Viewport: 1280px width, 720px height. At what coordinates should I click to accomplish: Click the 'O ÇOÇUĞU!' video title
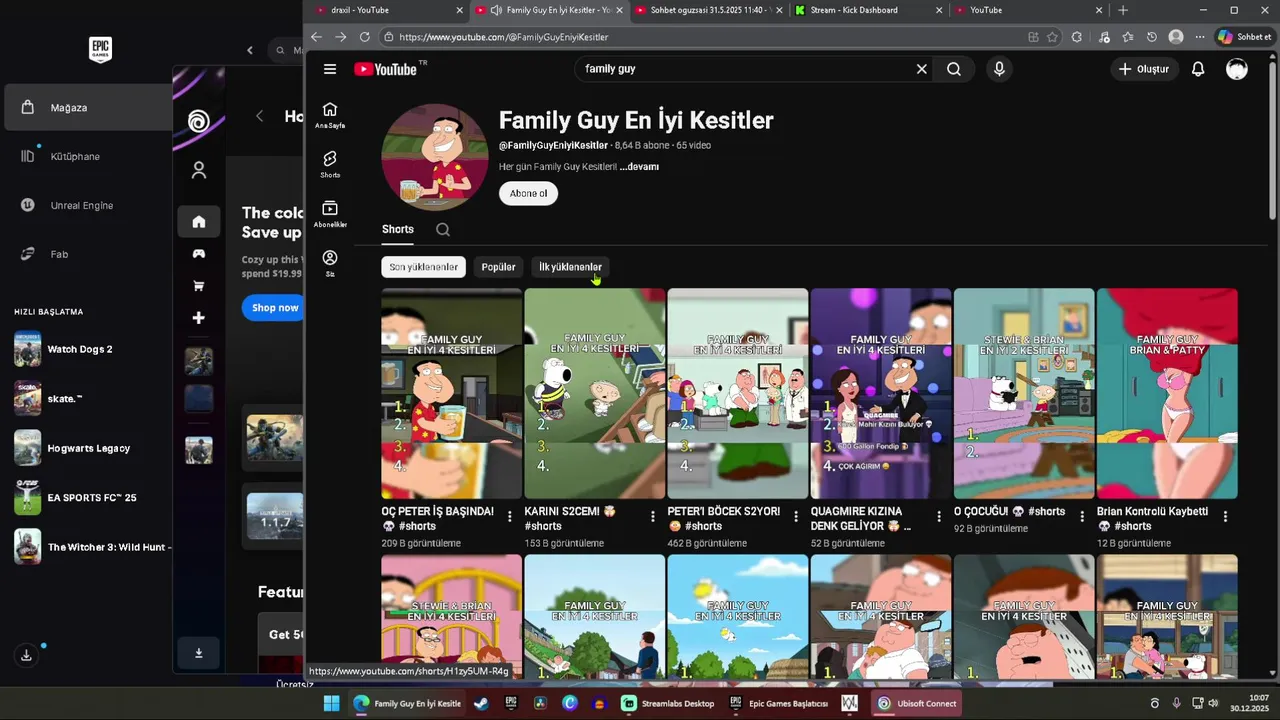(1009, 511)
